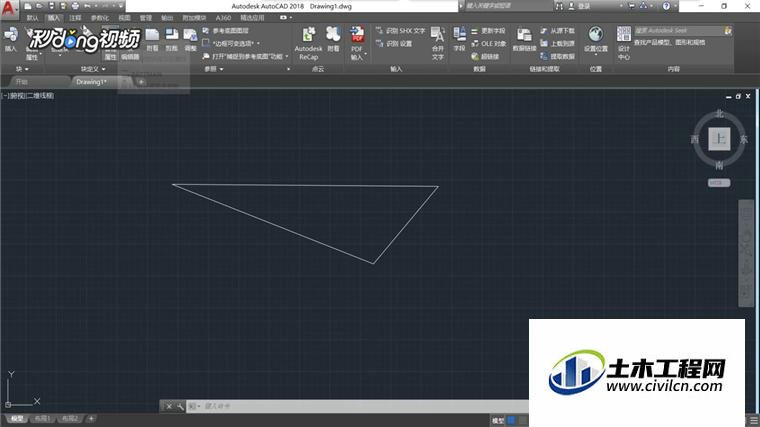Toggle the snap mode button in status bar

[x=522, y=421]
